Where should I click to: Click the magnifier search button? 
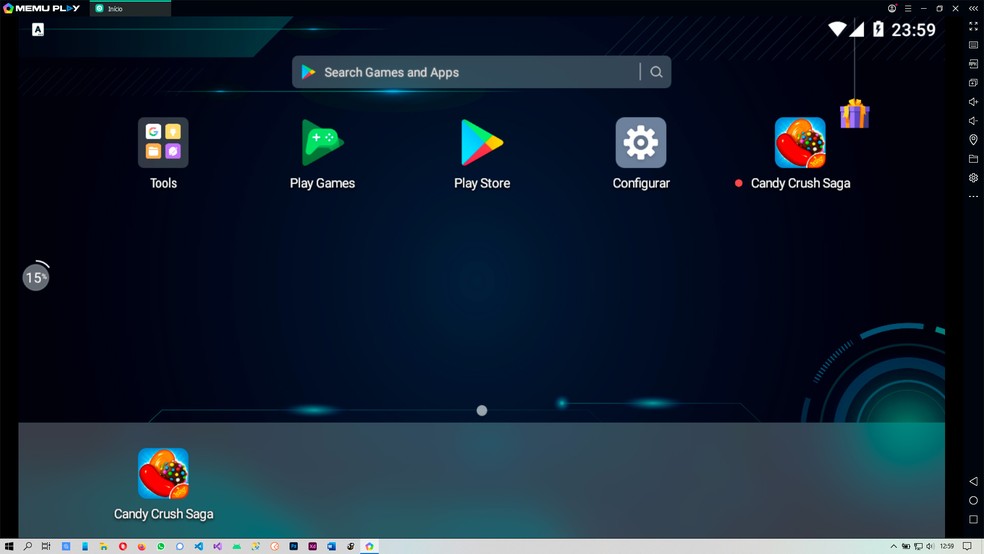(x=656, y=72)
